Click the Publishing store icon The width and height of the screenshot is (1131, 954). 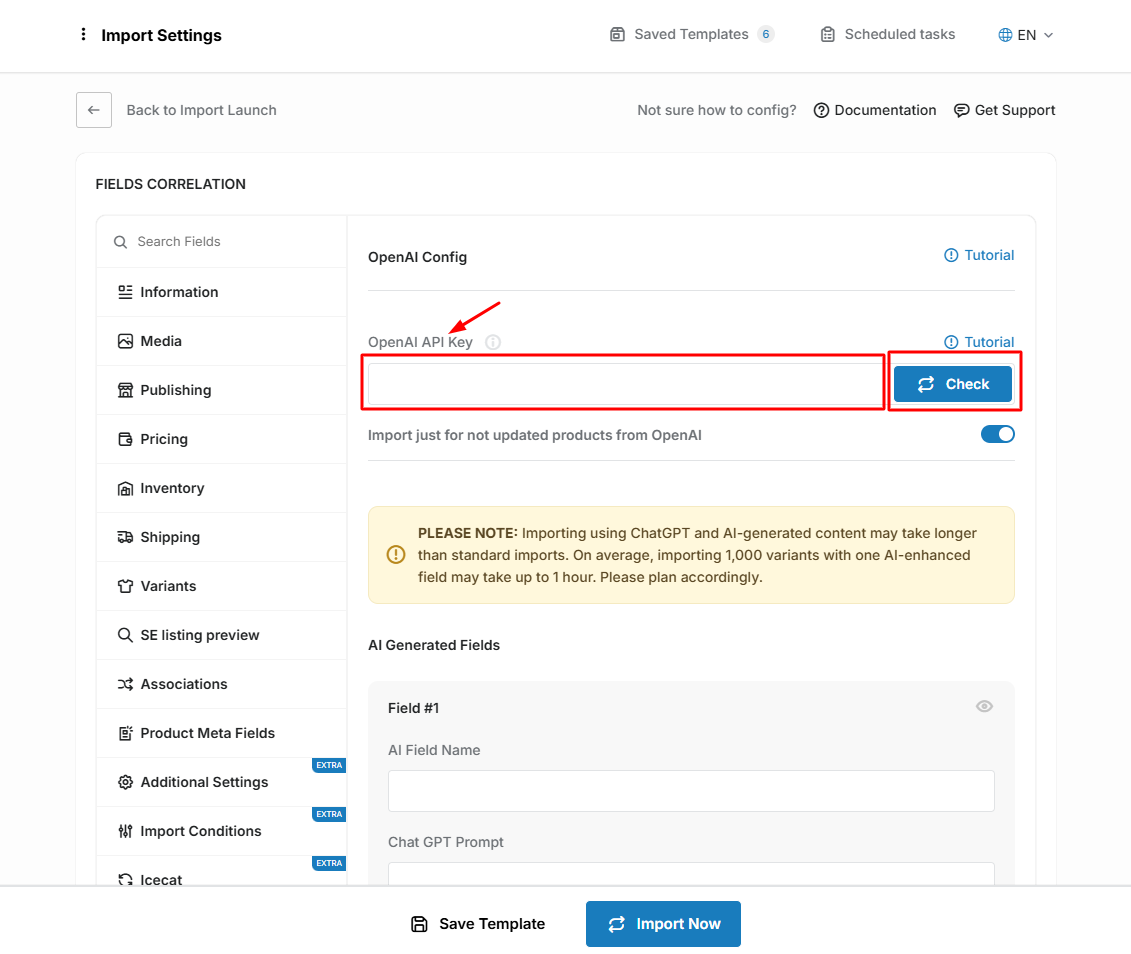coord(126,390)
